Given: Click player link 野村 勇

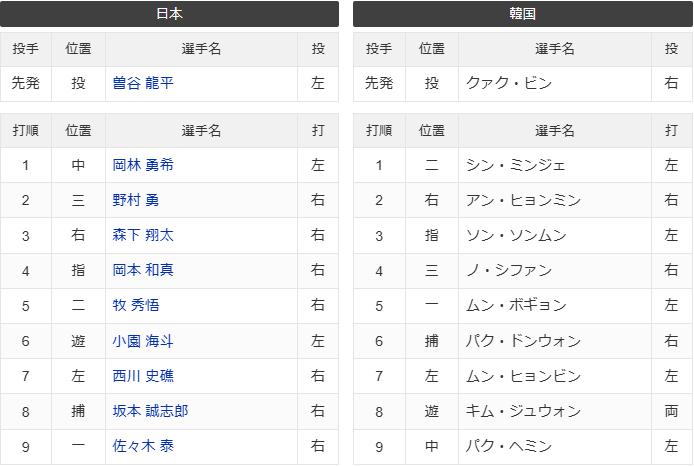Looking at the screenshot, I should click(x=135, y=200).
